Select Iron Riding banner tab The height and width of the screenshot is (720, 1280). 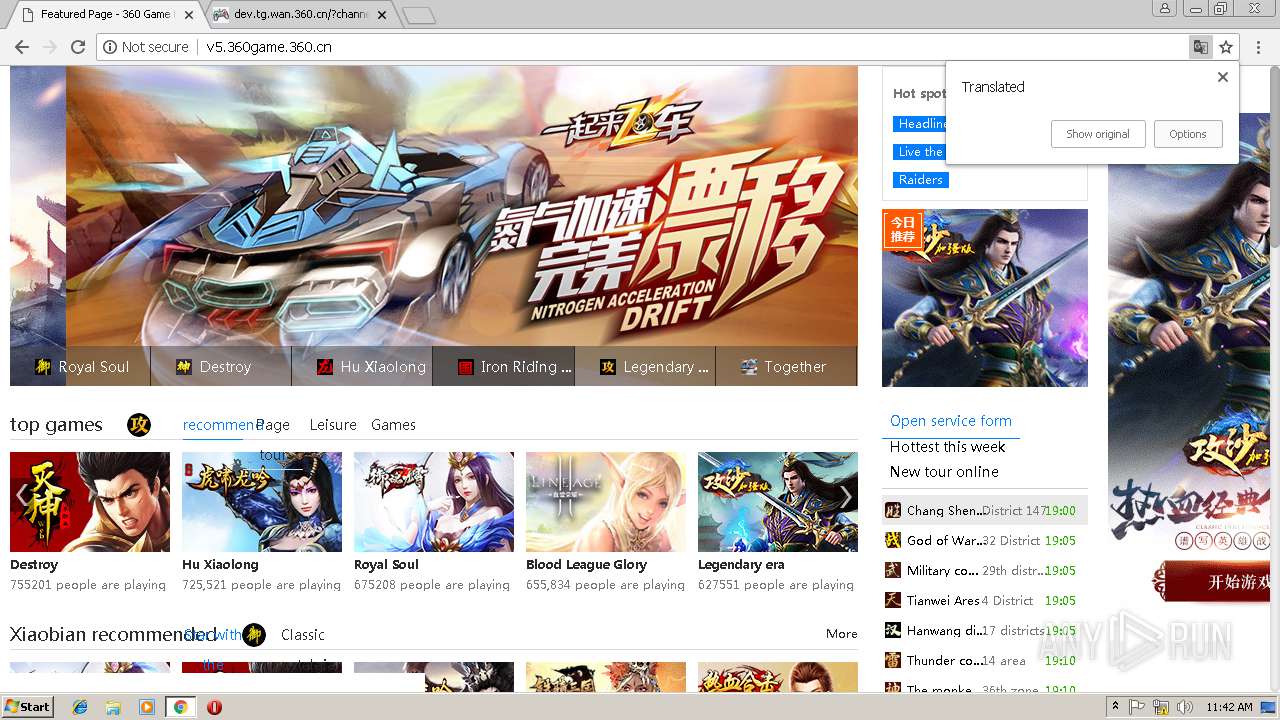(x=503, y=367)
